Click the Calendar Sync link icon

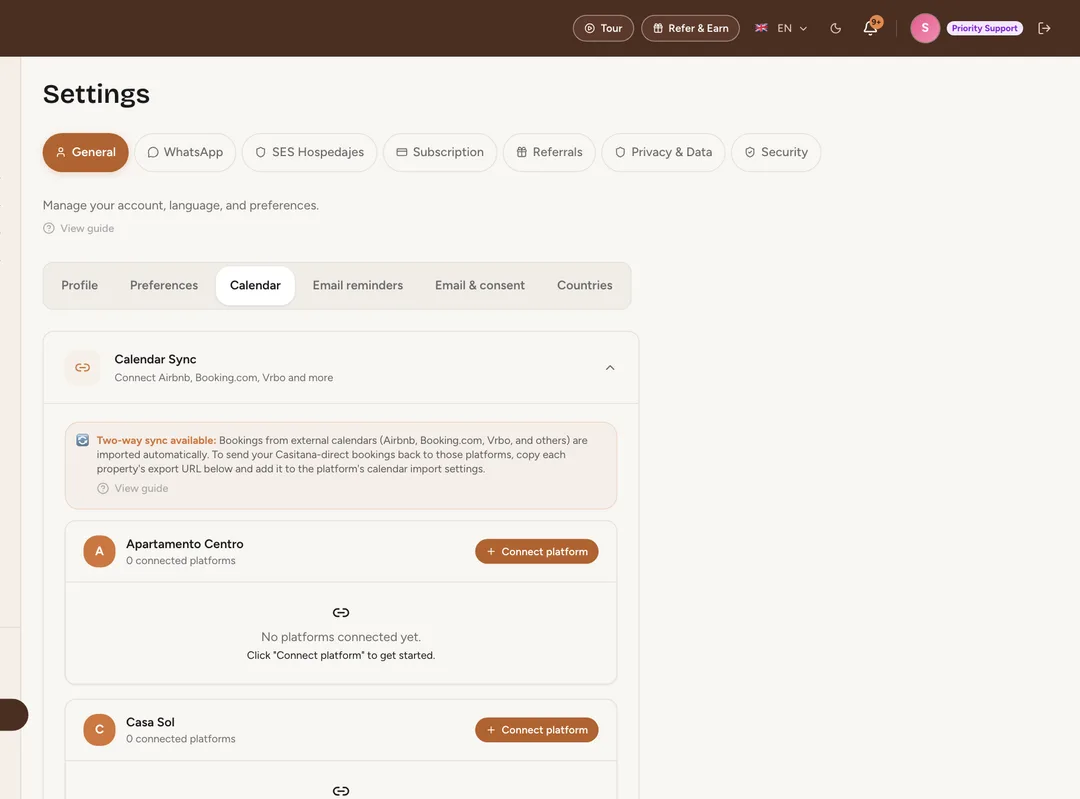[x=83, y=368]
